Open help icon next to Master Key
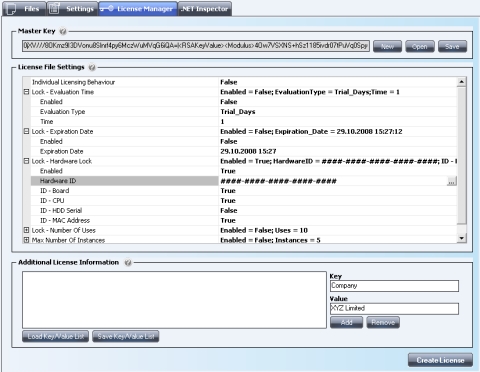 pyautogui.click(x=63, y=31)
